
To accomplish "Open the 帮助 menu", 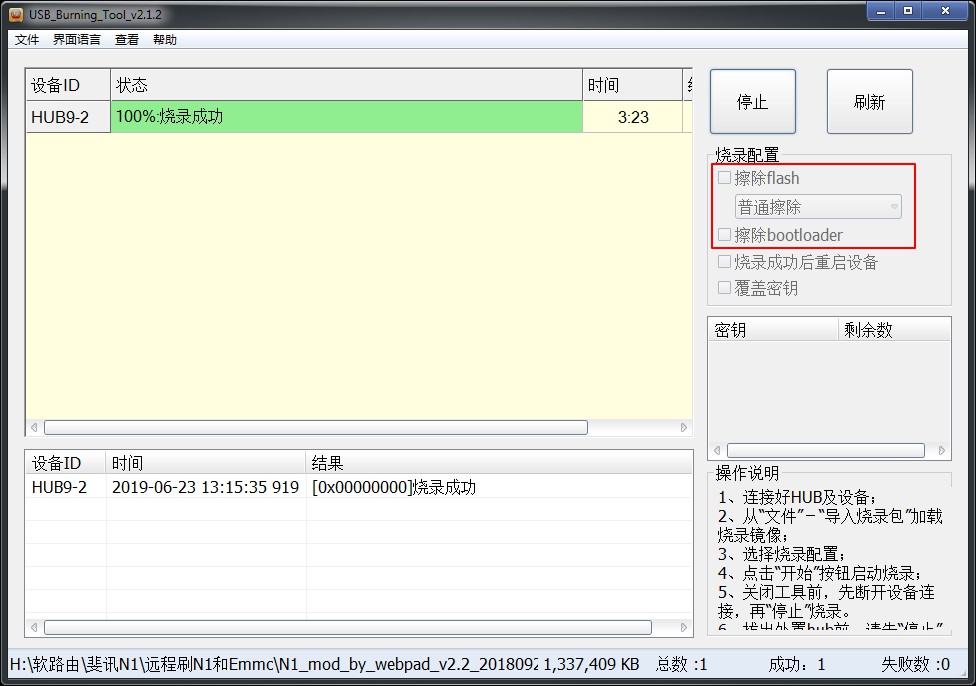I will pos(165,40).
